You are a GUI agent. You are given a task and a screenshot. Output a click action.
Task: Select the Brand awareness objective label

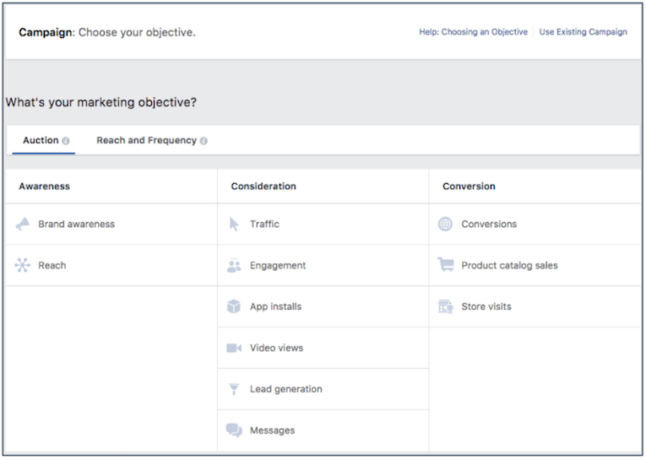pyautogui.click(x=76, y=224)
